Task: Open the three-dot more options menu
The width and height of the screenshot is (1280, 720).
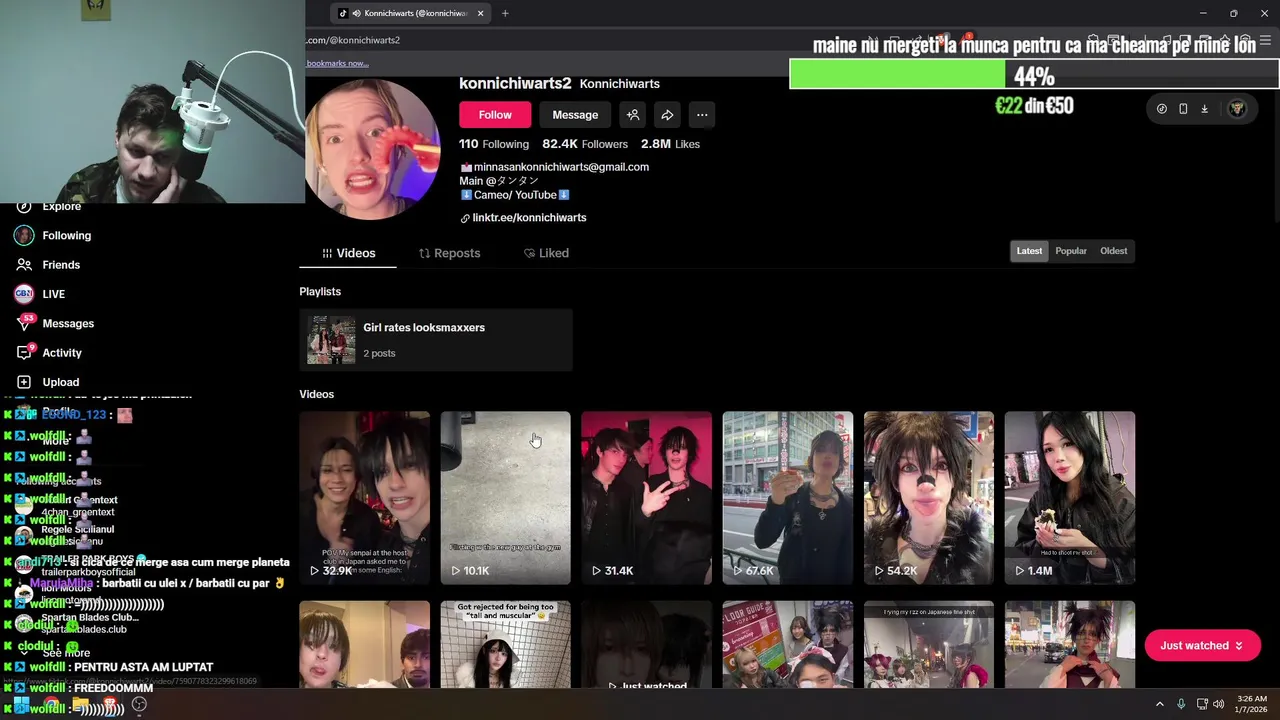Action: [x=702, y=115]
